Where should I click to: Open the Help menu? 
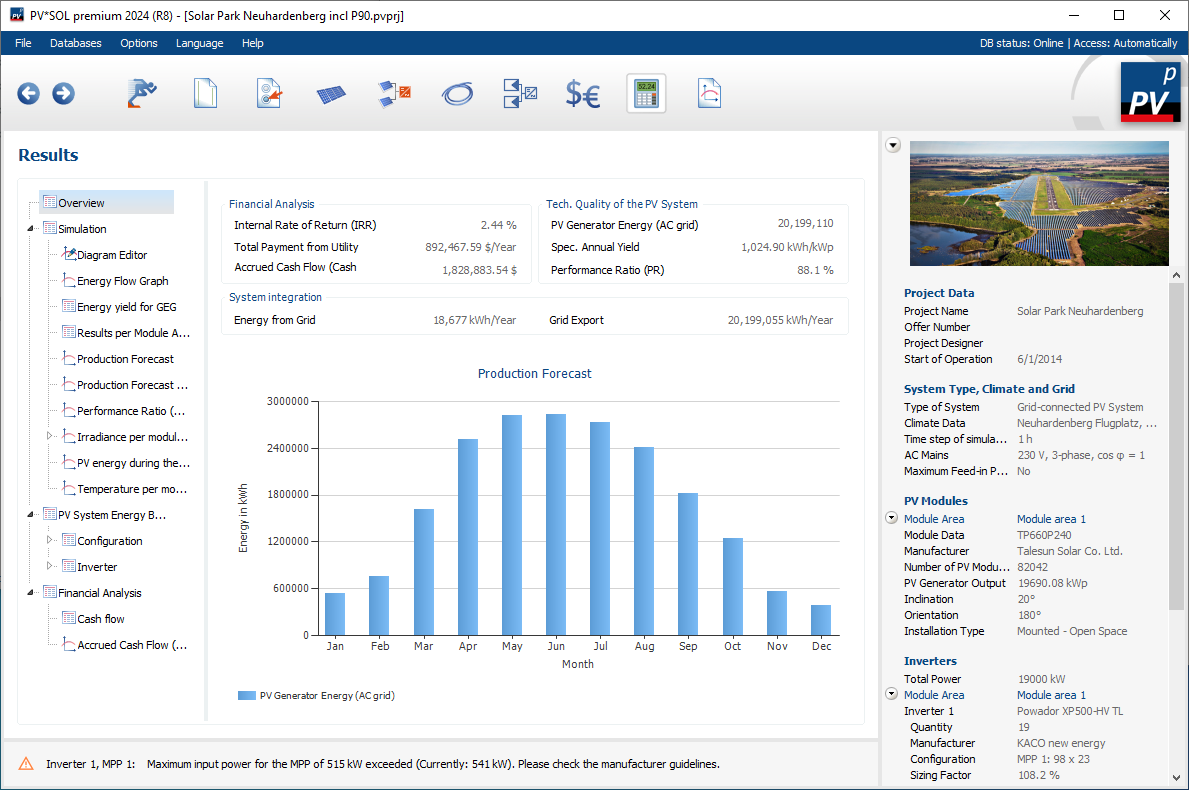tap(253, 43)
